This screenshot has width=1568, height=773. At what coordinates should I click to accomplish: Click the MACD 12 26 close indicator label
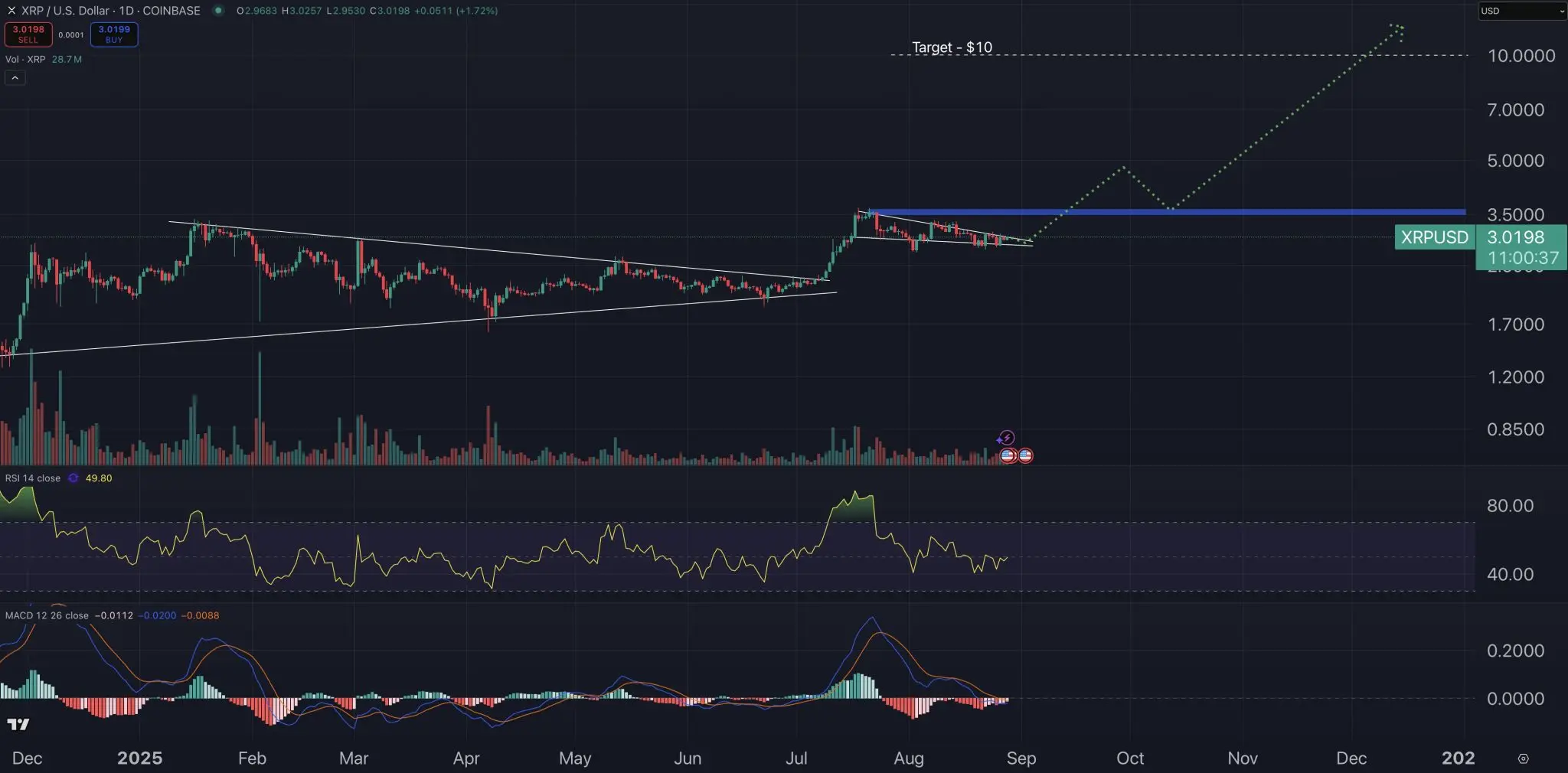[x=47, y=615]
